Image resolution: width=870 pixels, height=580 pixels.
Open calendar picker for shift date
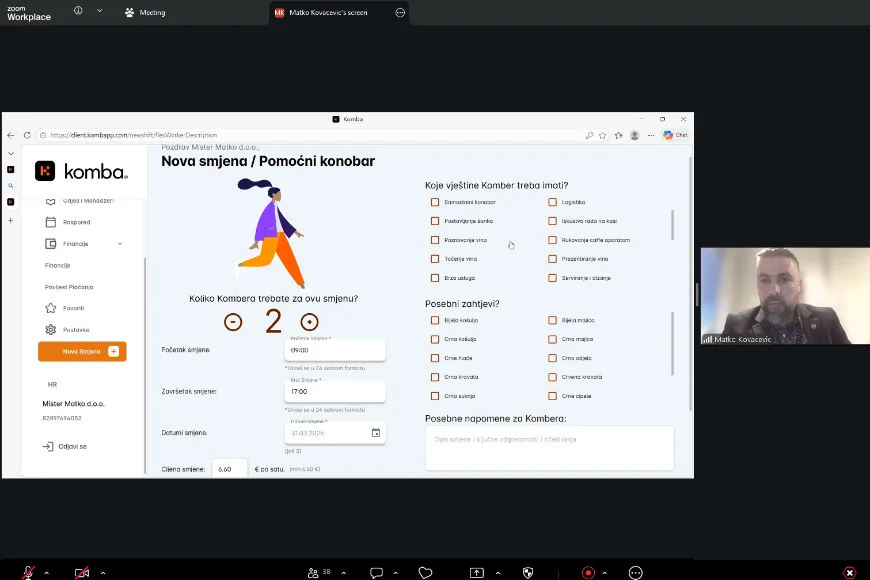coord(376,433)
